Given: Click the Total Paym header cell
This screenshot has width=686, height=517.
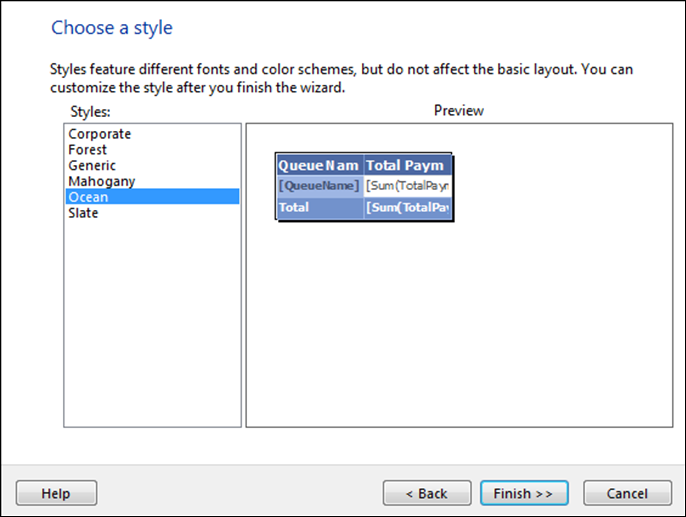Looking at the screenshot, I should [407, 165].
